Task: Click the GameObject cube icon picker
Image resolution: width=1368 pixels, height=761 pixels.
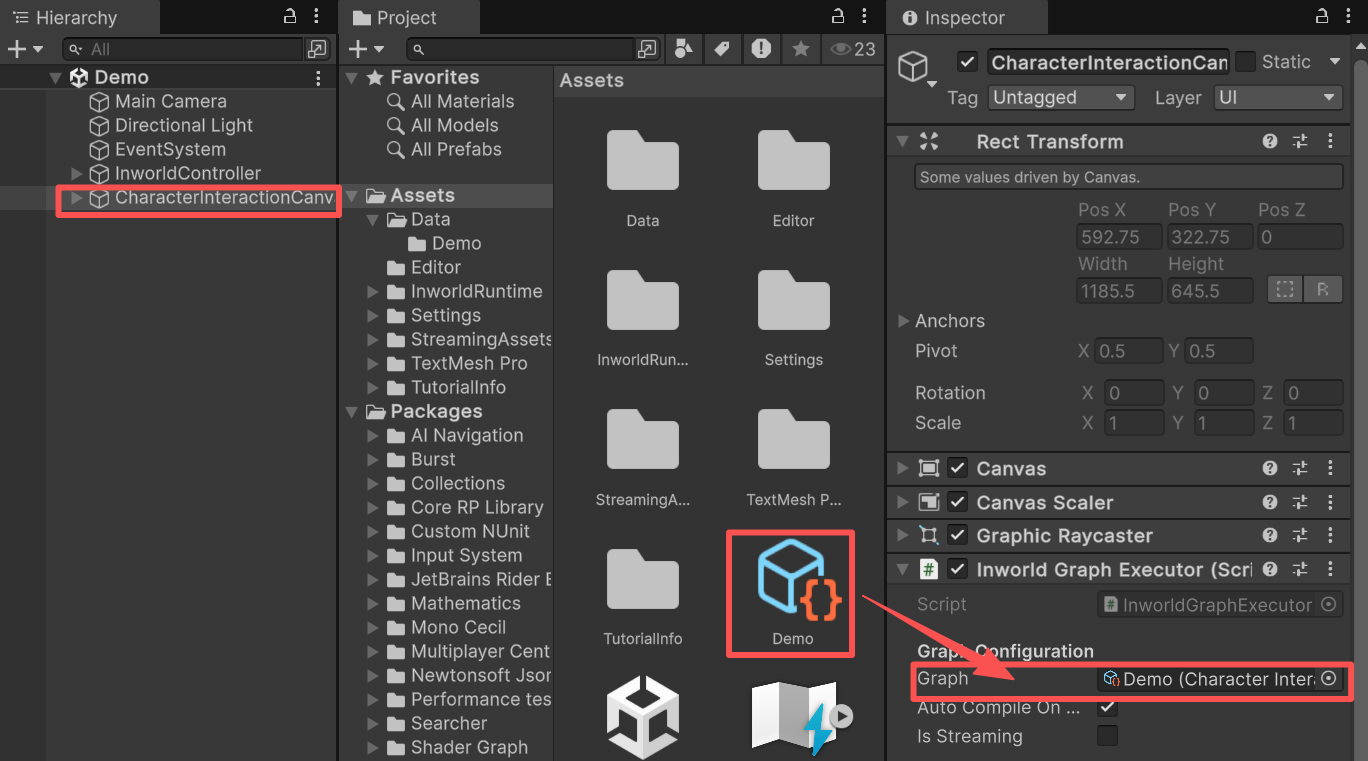Action: [916, 68]
